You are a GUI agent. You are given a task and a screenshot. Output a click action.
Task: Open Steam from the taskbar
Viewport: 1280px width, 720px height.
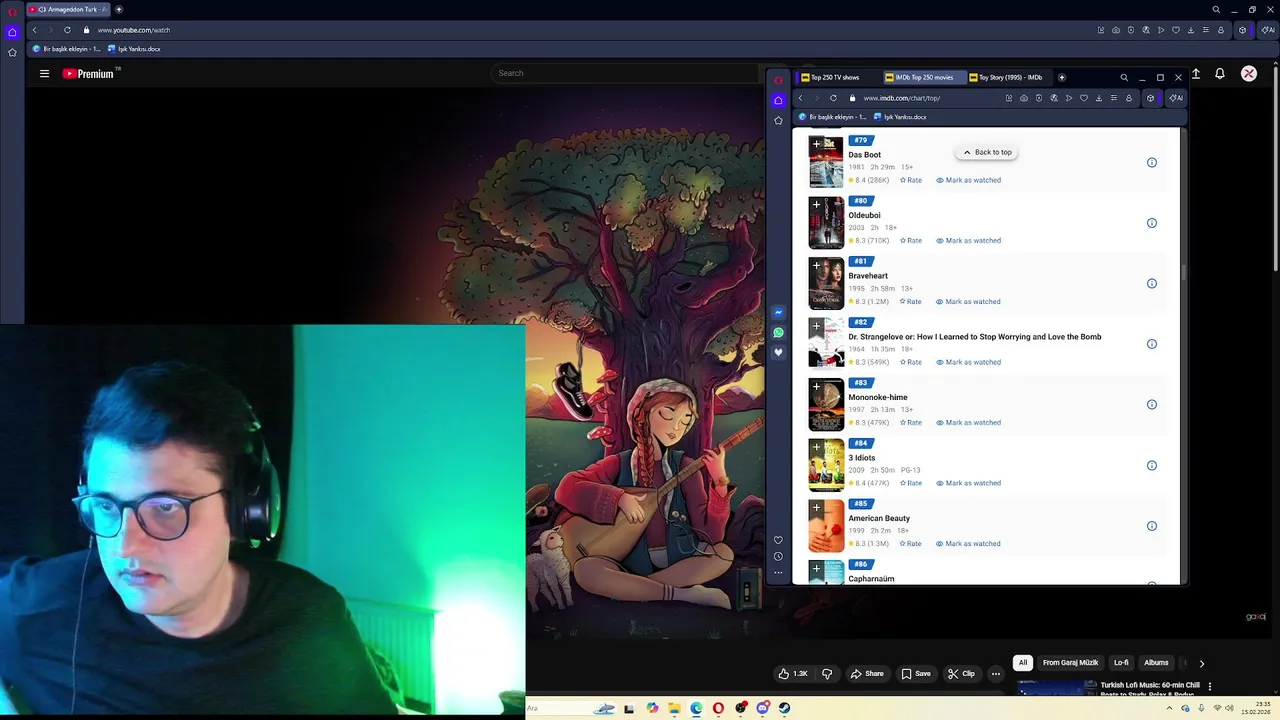pos(784,708)
